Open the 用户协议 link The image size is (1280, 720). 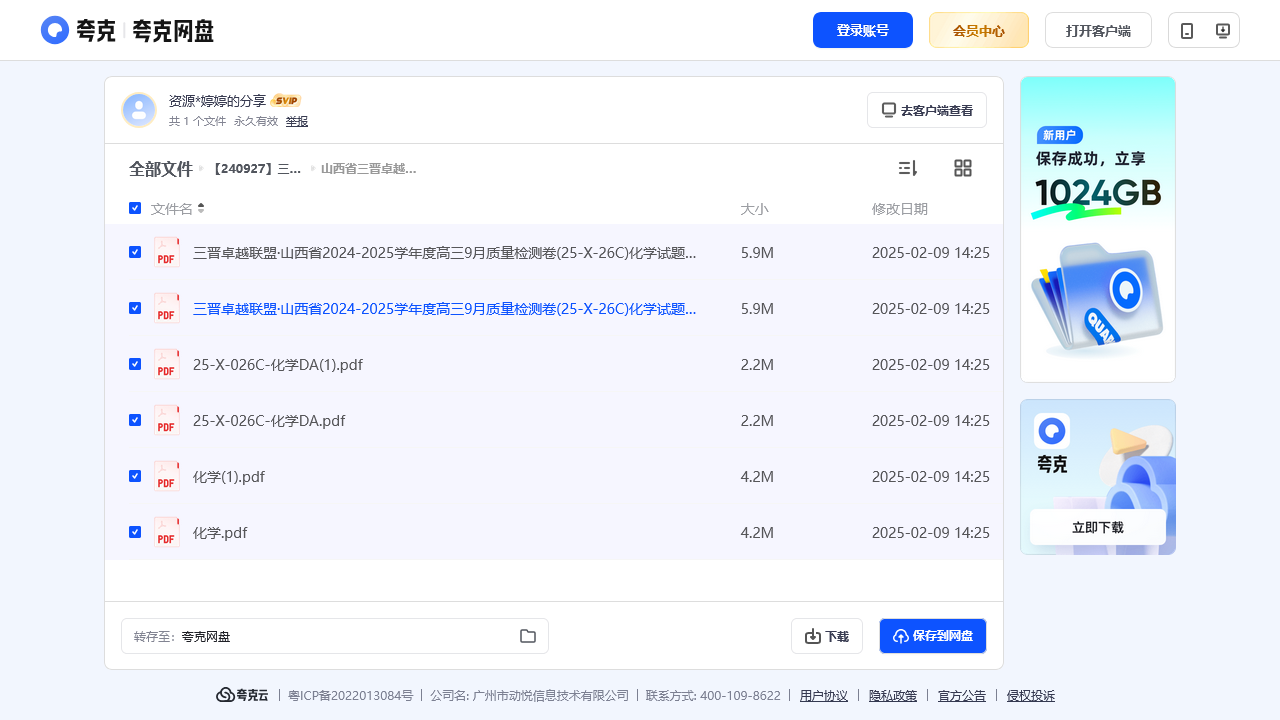tap(824, 695)
